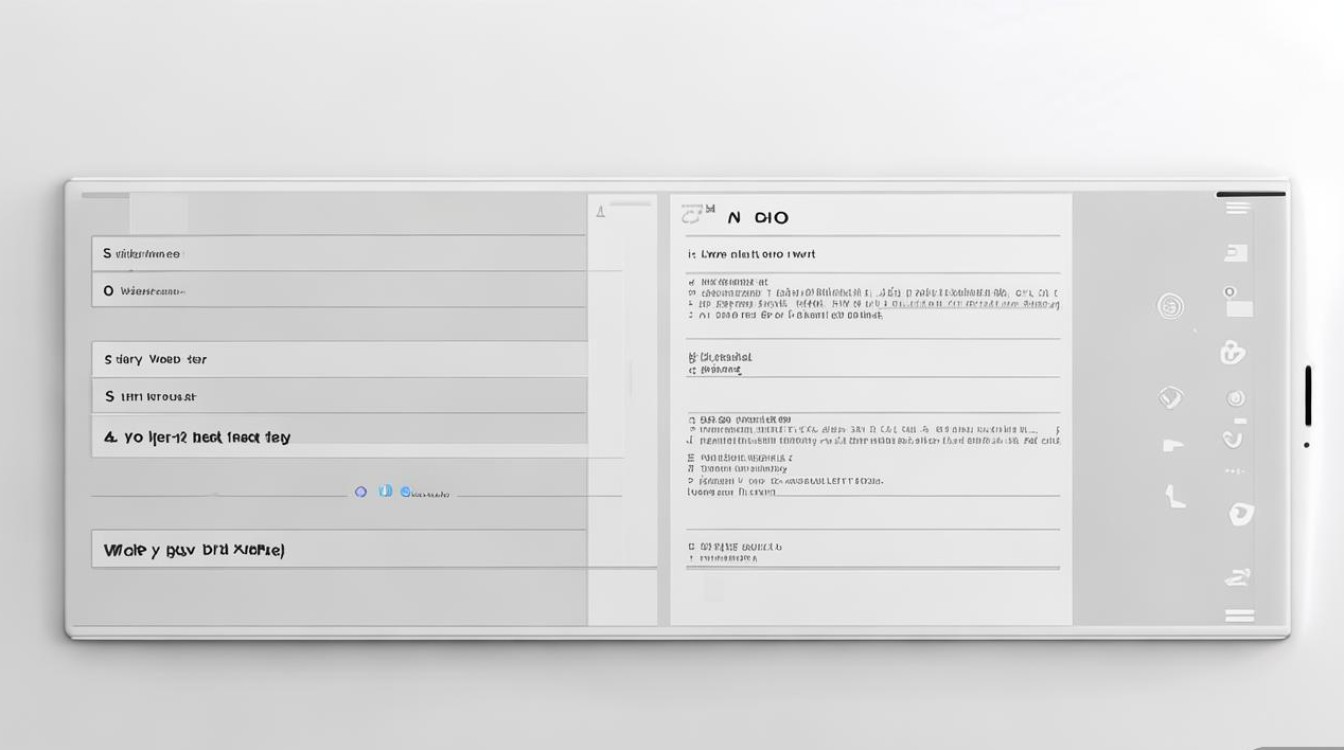Click the small folder icon below hamburger menu
Viewport: 1344px width, 750px height.
[x=1236, y=253]
